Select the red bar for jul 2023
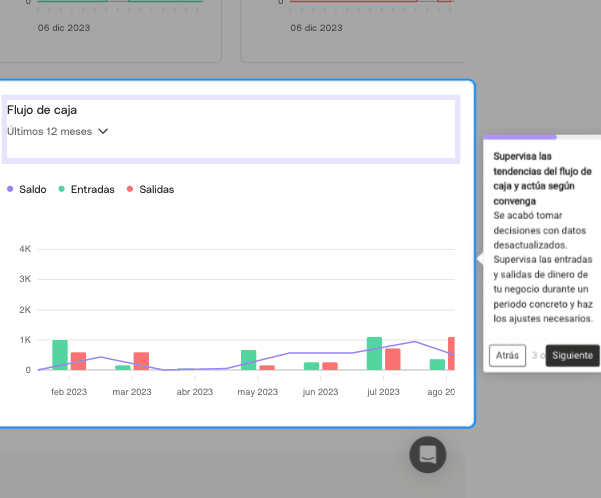The width and height of the screenshot is (601, 498). point(393,359)
